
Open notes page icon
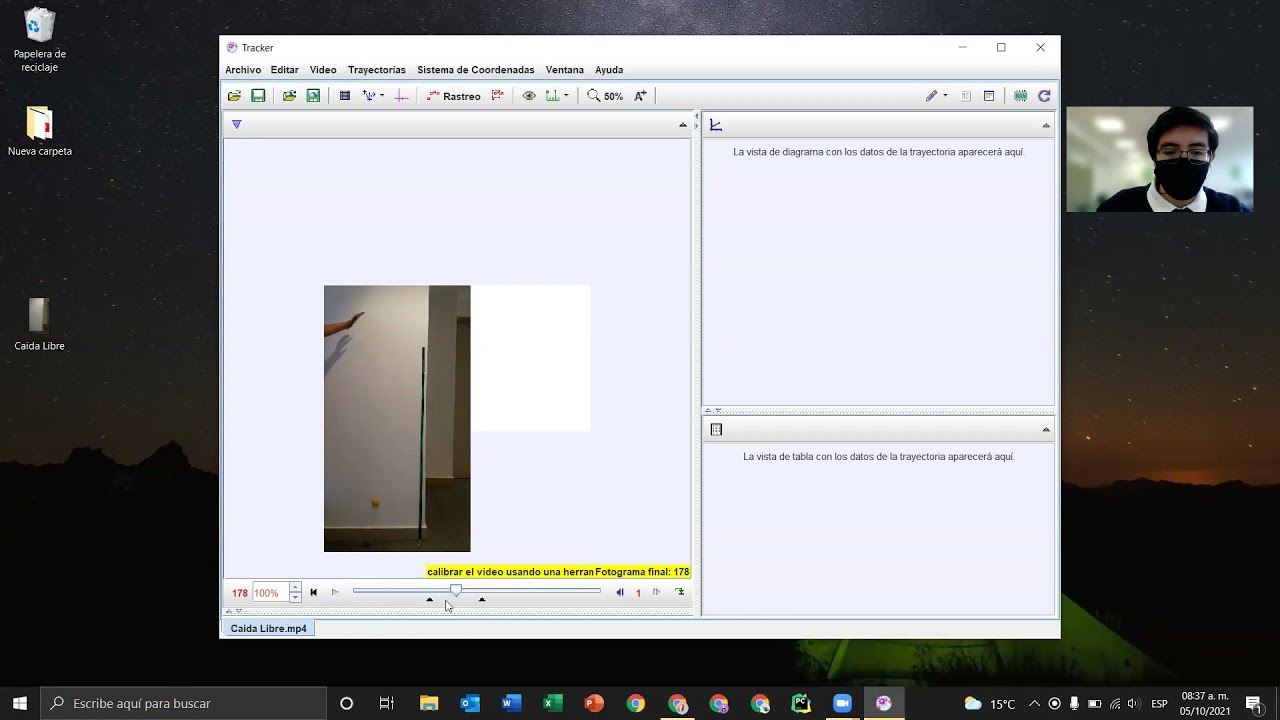966,96
